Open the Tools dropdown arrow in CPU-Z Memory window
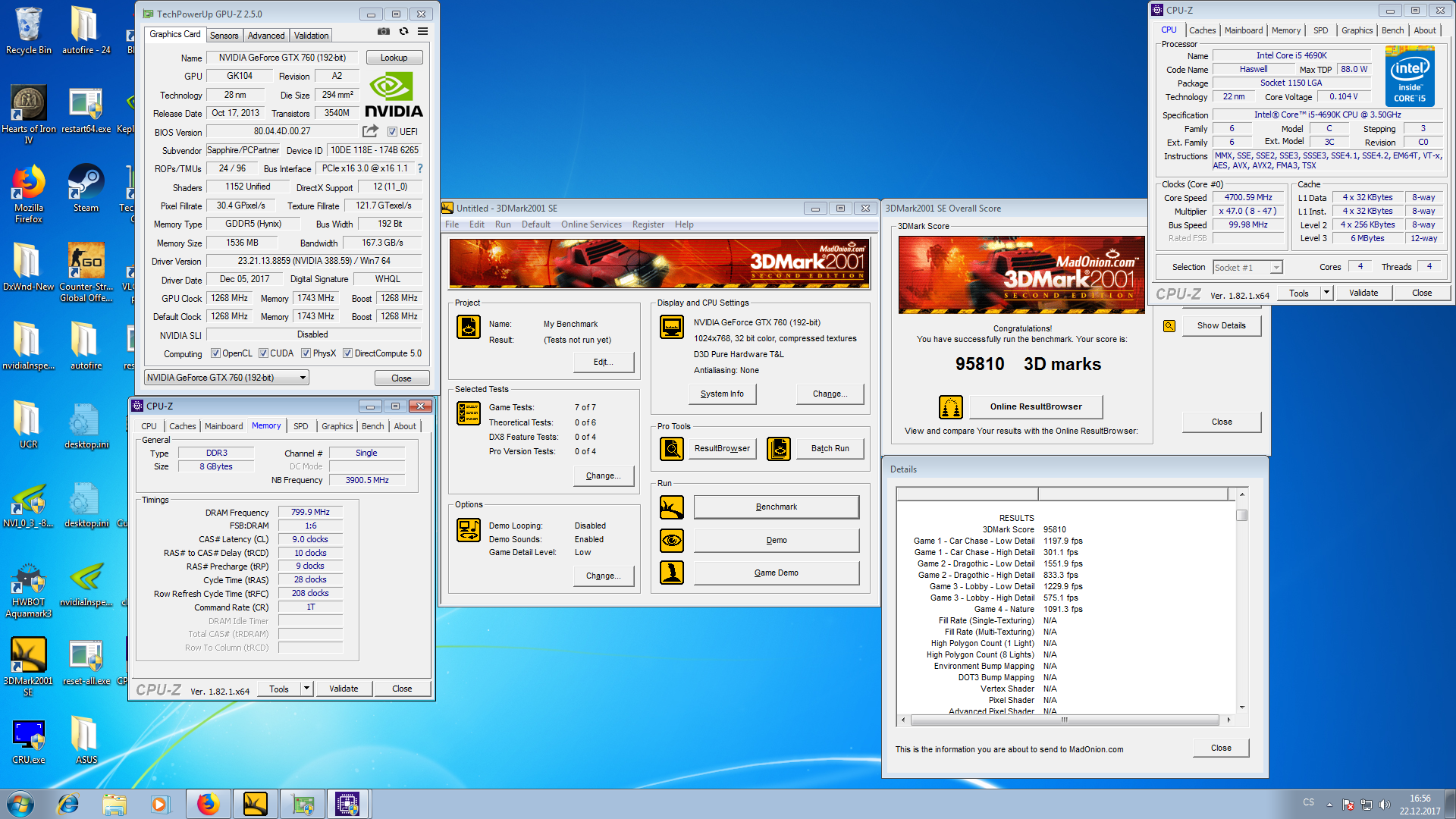This screenshot has height=819, width=1456. pyautogui.click(x=307, y=689)
